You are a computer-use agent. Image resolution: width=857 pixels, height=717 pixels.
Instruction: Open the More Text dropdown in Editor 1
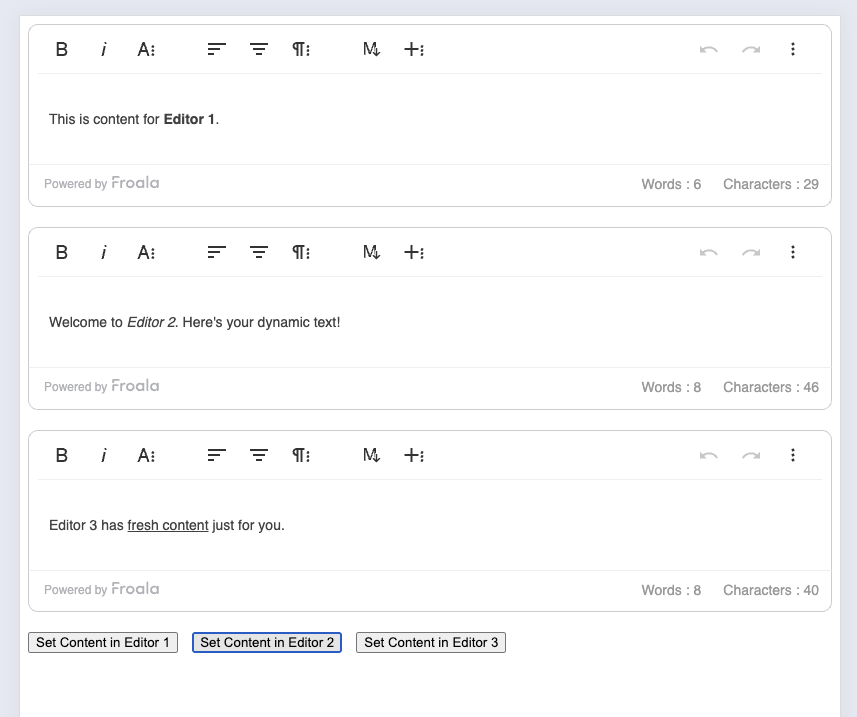(x=146, y=49)
